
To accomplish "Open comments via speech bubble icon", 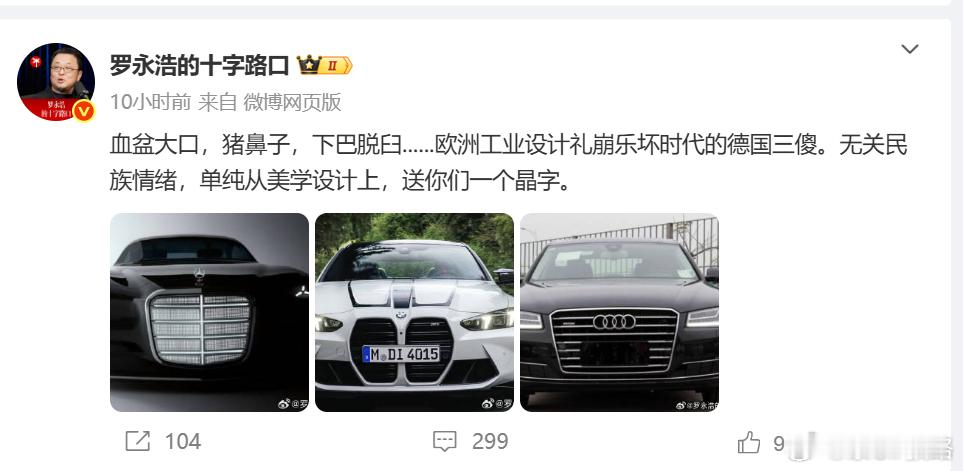I will (x=444, y=442).
